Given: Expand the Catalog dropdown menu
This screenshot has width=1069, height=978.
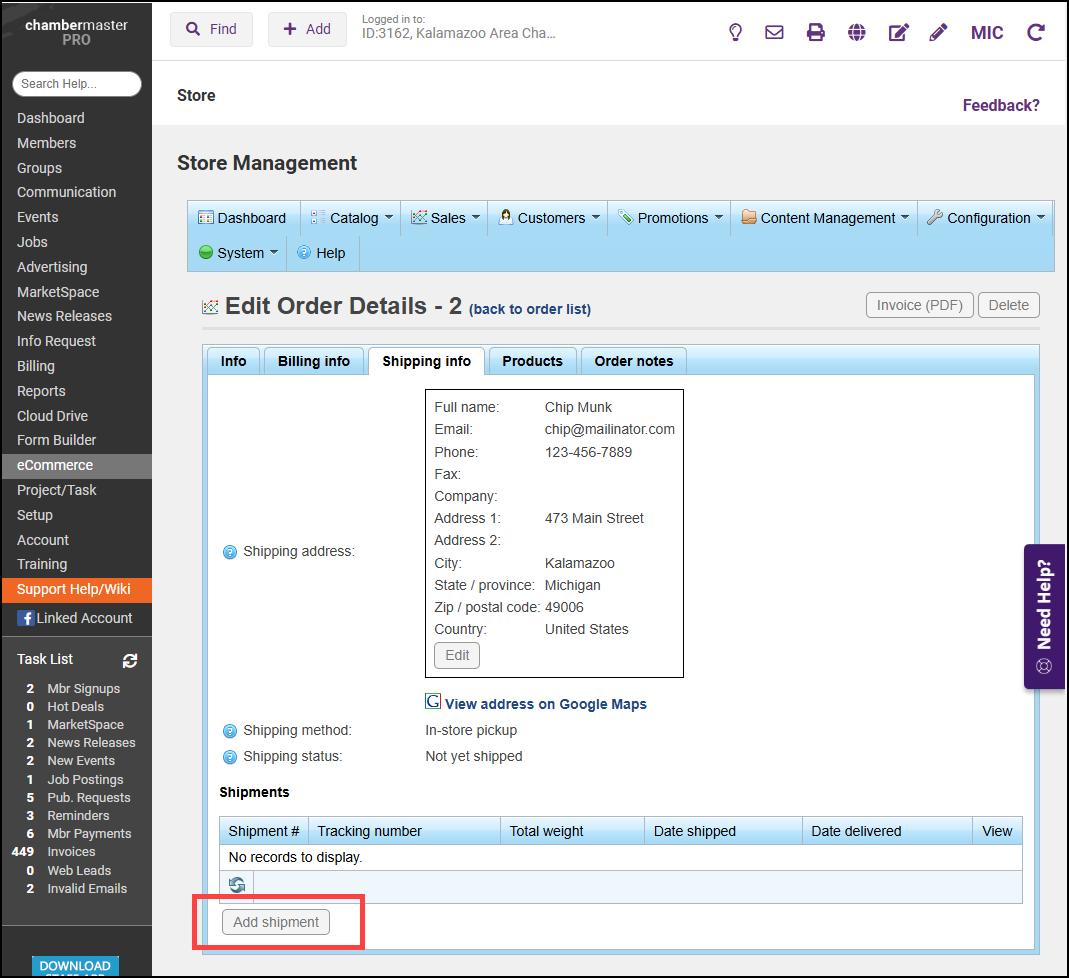Looking at the screenshot, I should pyautogui.click(x=354, y=218).
